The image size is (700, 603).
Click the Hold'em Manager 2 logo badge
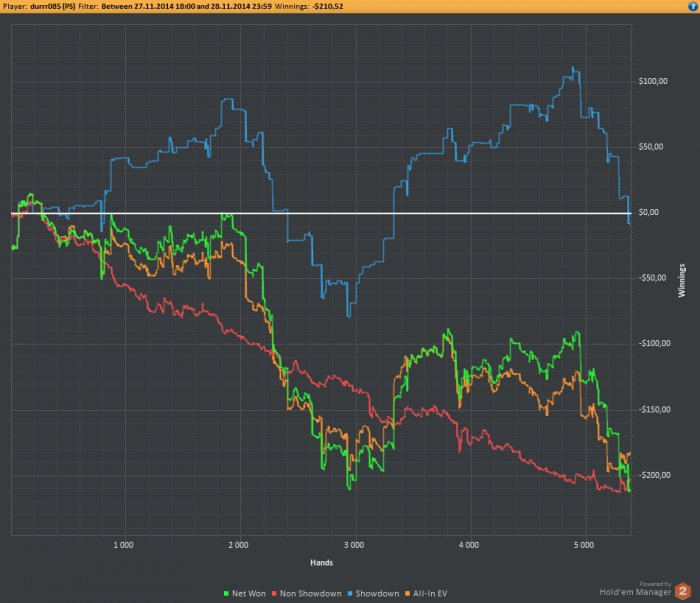682,591
